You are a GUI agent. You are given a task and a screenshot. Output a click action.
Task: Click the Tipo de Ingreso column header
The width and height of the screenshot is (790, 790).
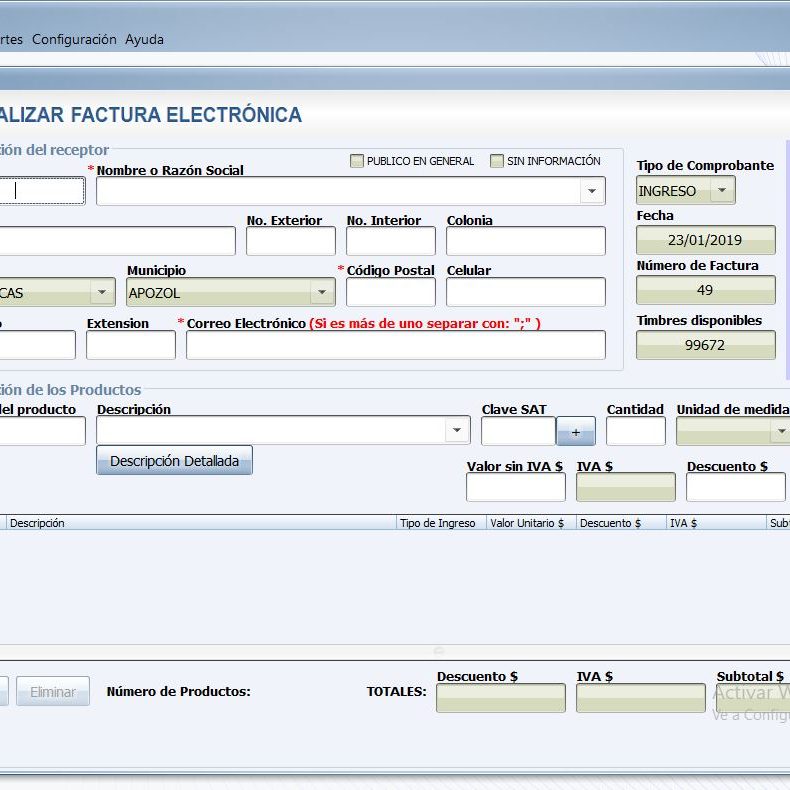(x=437, y=523)
